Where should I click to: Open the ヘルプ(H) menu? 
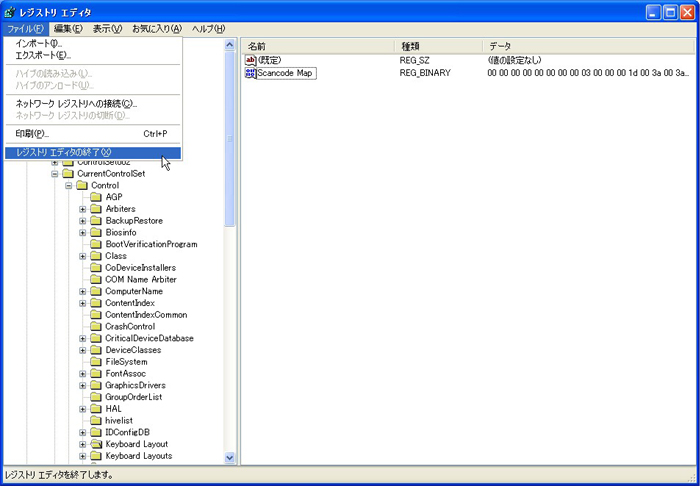click(208, 29)
